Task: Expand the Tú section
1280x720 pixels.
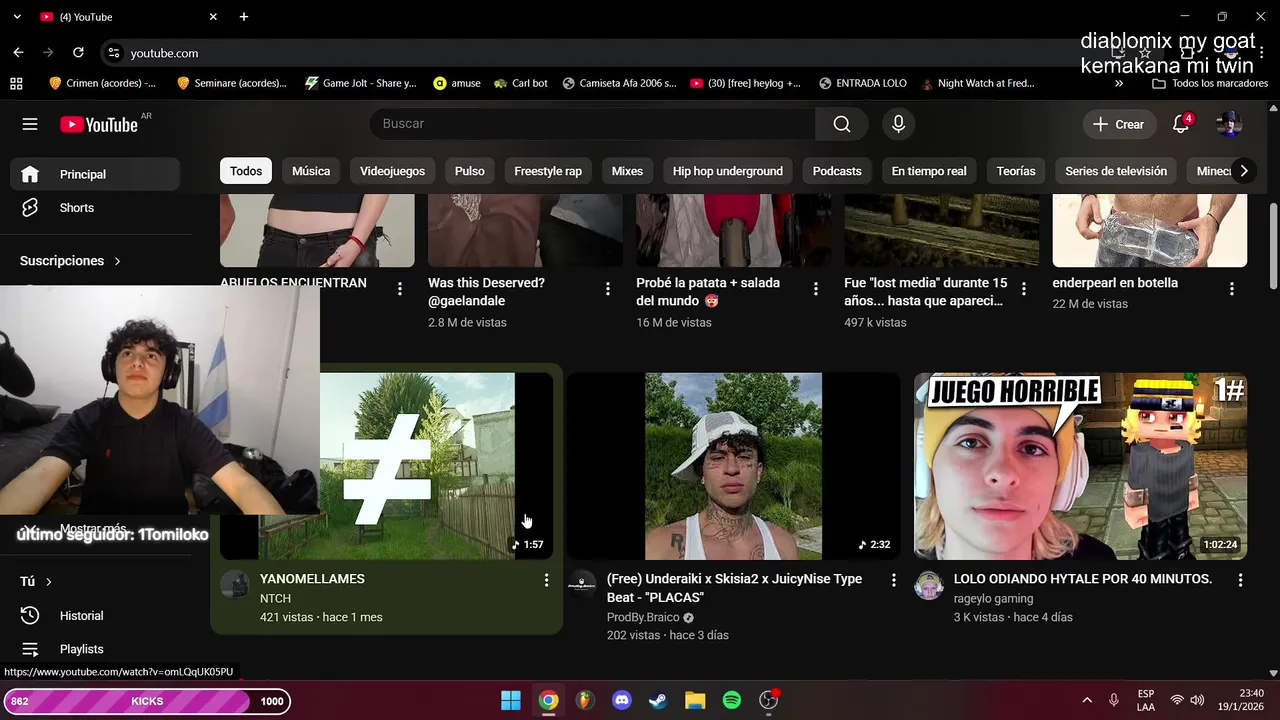Action: pyautogui.click(x=36, y=581)
